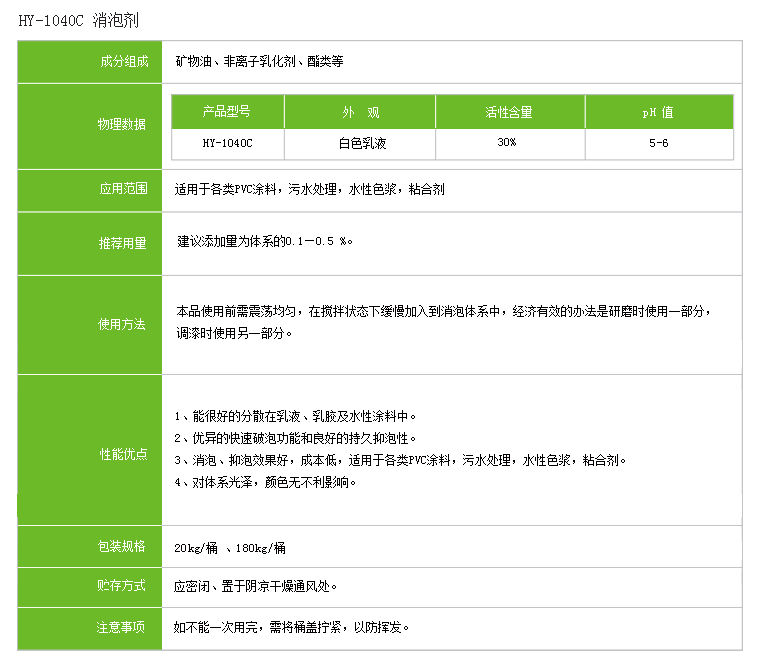Select the 使用方法 row label
Image resolution: width=760 pixels, height=669 pixels.
(121, 325)
